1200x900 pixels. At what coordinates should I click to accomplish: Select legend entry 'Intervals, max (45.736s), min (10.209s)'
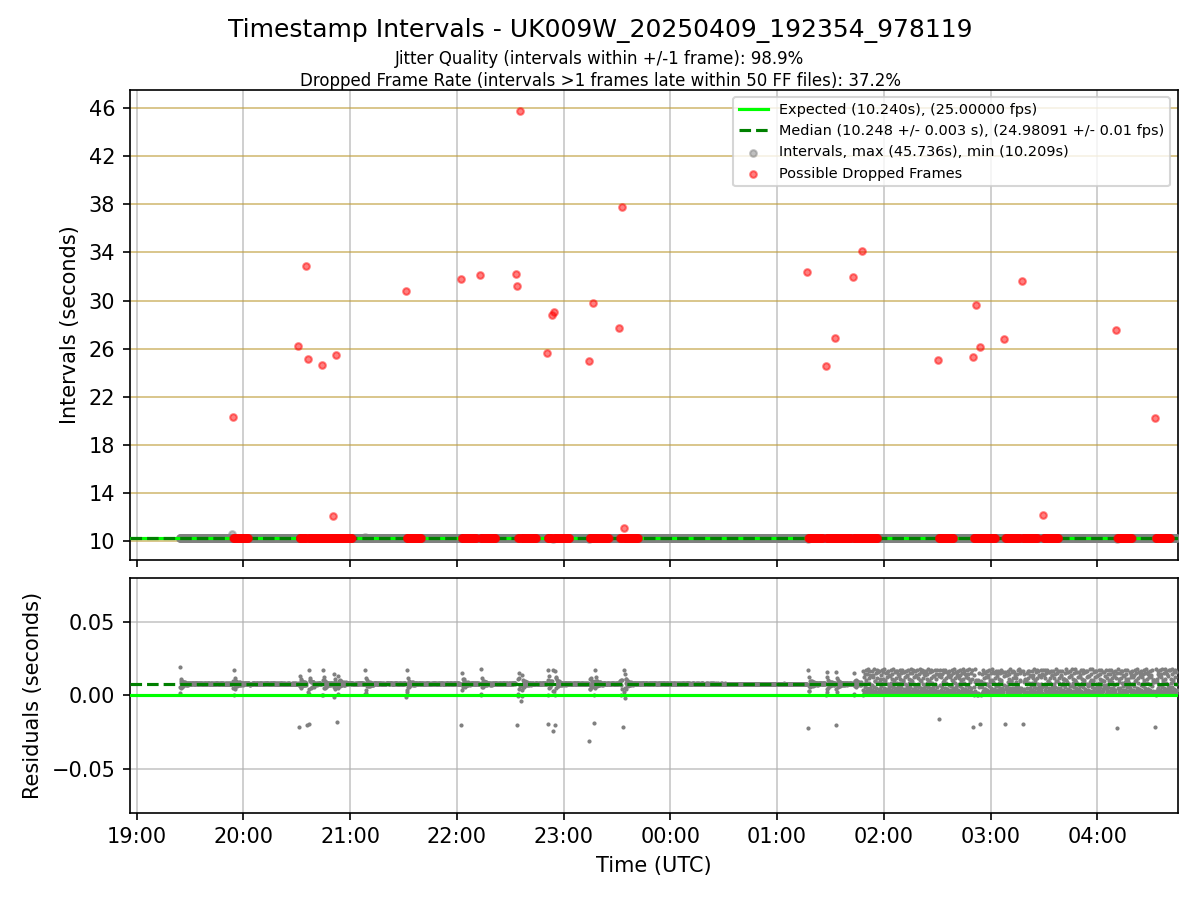point(923,151)
